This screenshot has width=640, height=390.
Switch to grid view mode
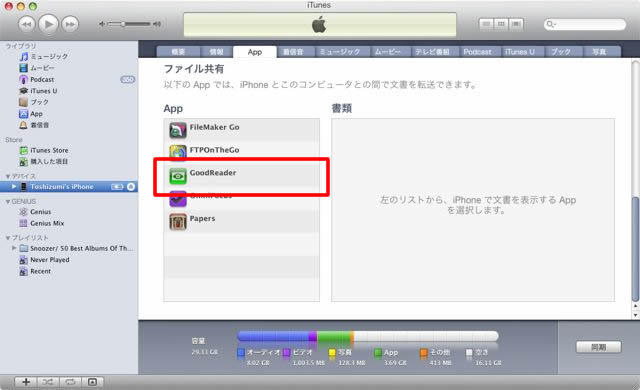[501, 24]
